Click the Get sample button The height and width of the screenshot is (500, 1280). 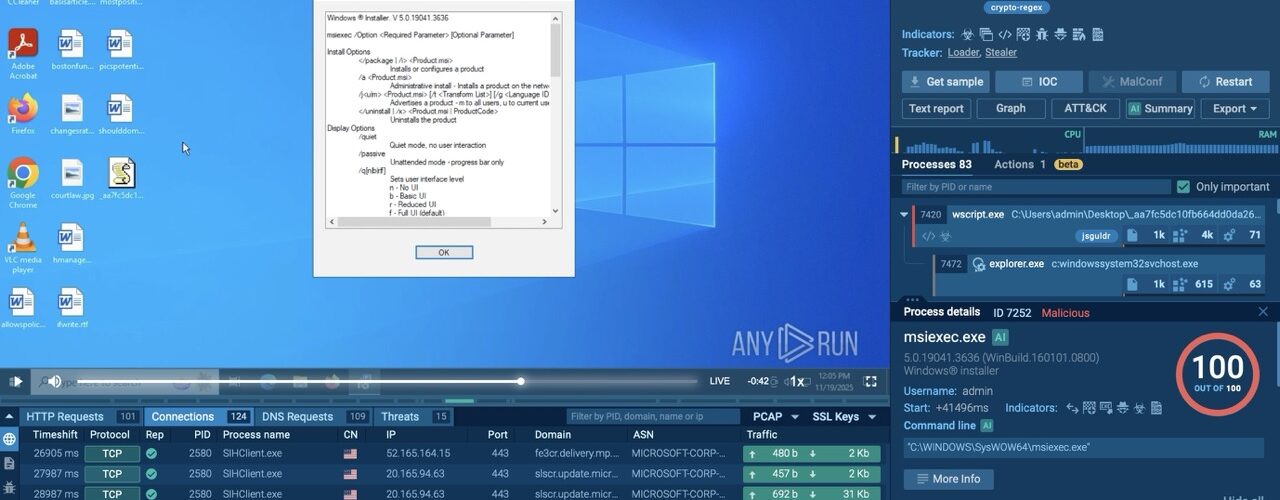(x=945, y=82)
